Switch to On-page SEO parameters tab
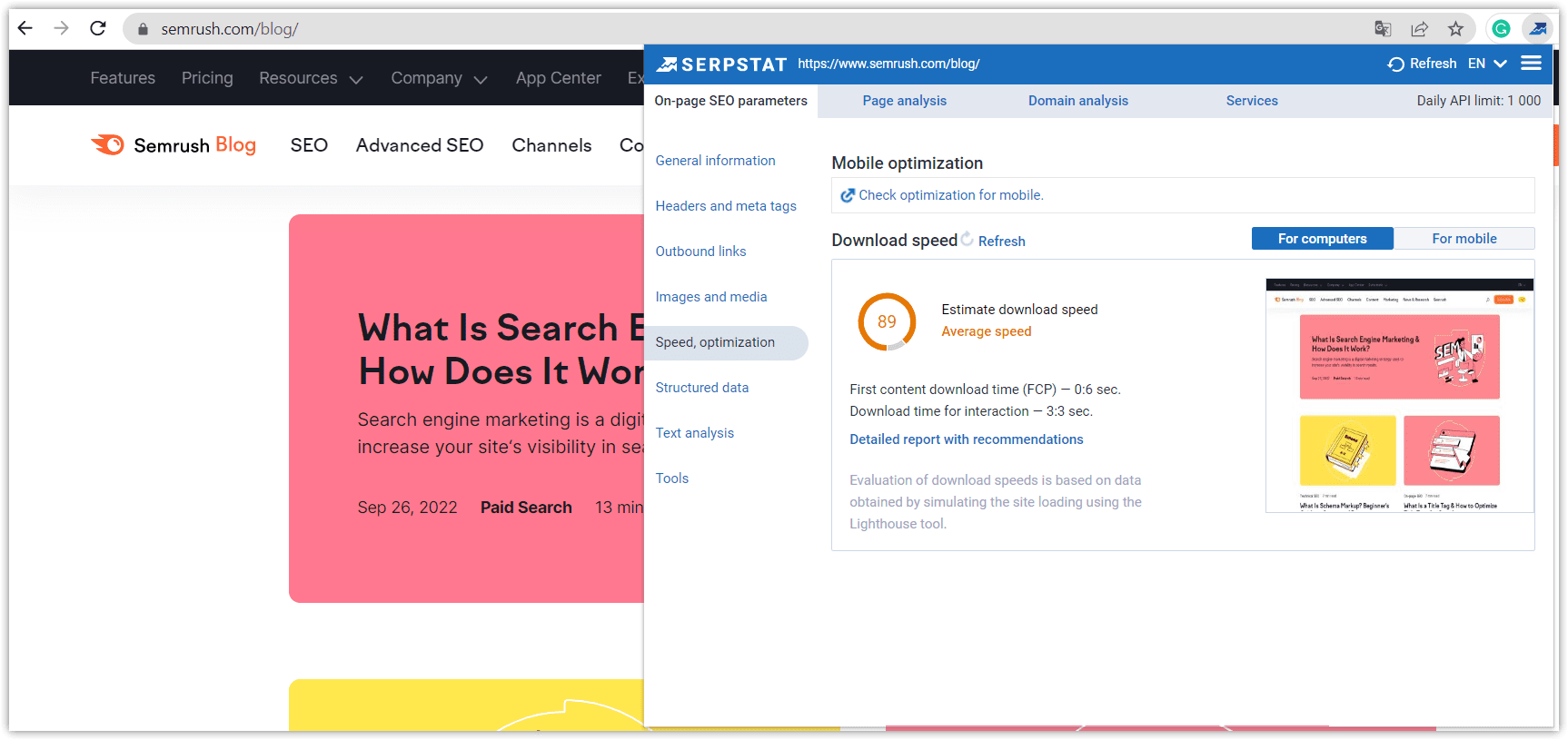The height and width of the screenshot is (740, 1568). pos(730,101)
